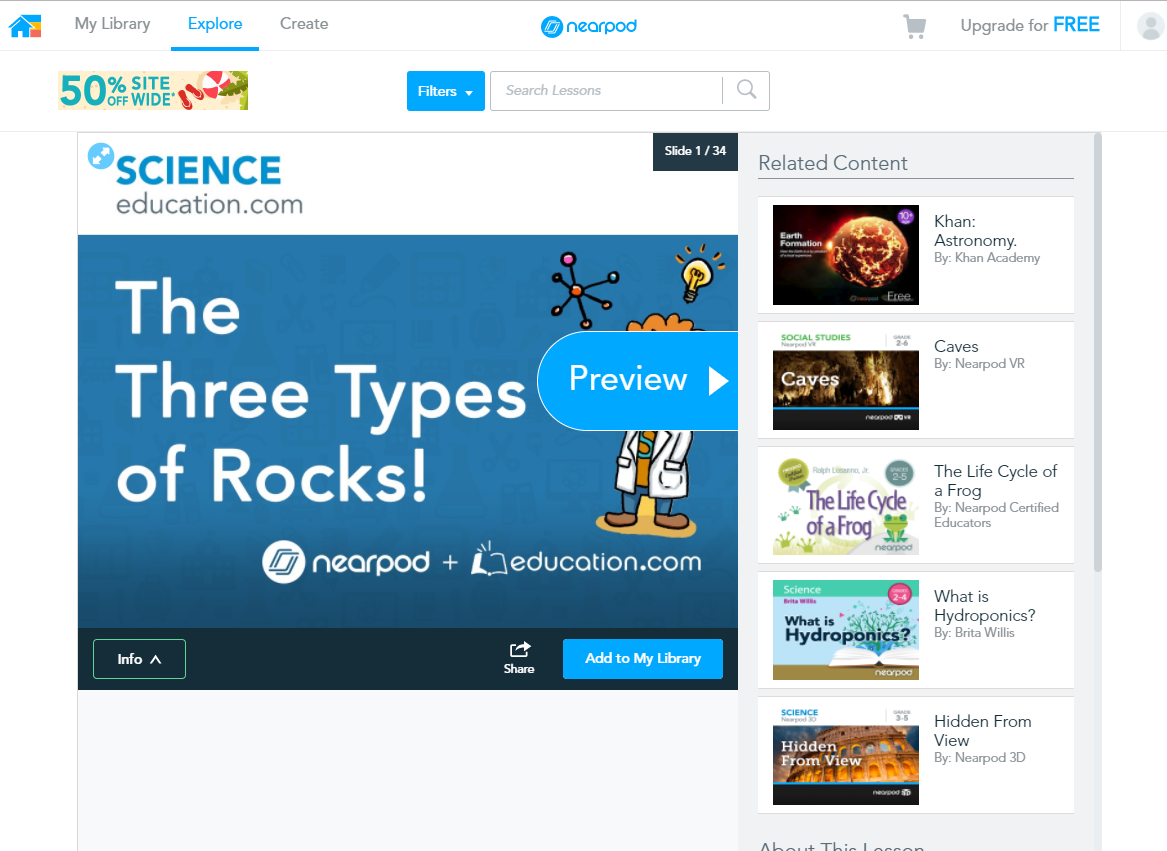The width and height of the screenshot is (1167, 851).
Task: Click the home icon in navigation bar
Action: pyautogui.click(x=25, y=26)
